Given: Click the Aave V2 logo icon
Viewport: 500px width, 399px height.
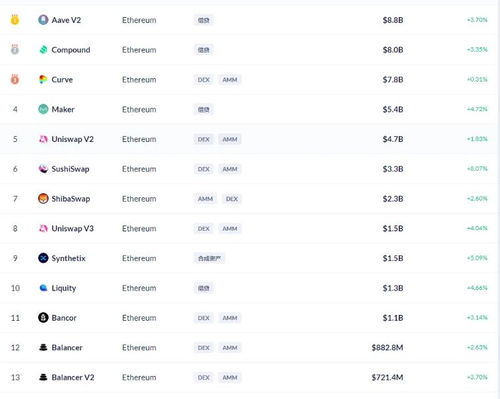Looking at the screenshot, I should [43, 20].
